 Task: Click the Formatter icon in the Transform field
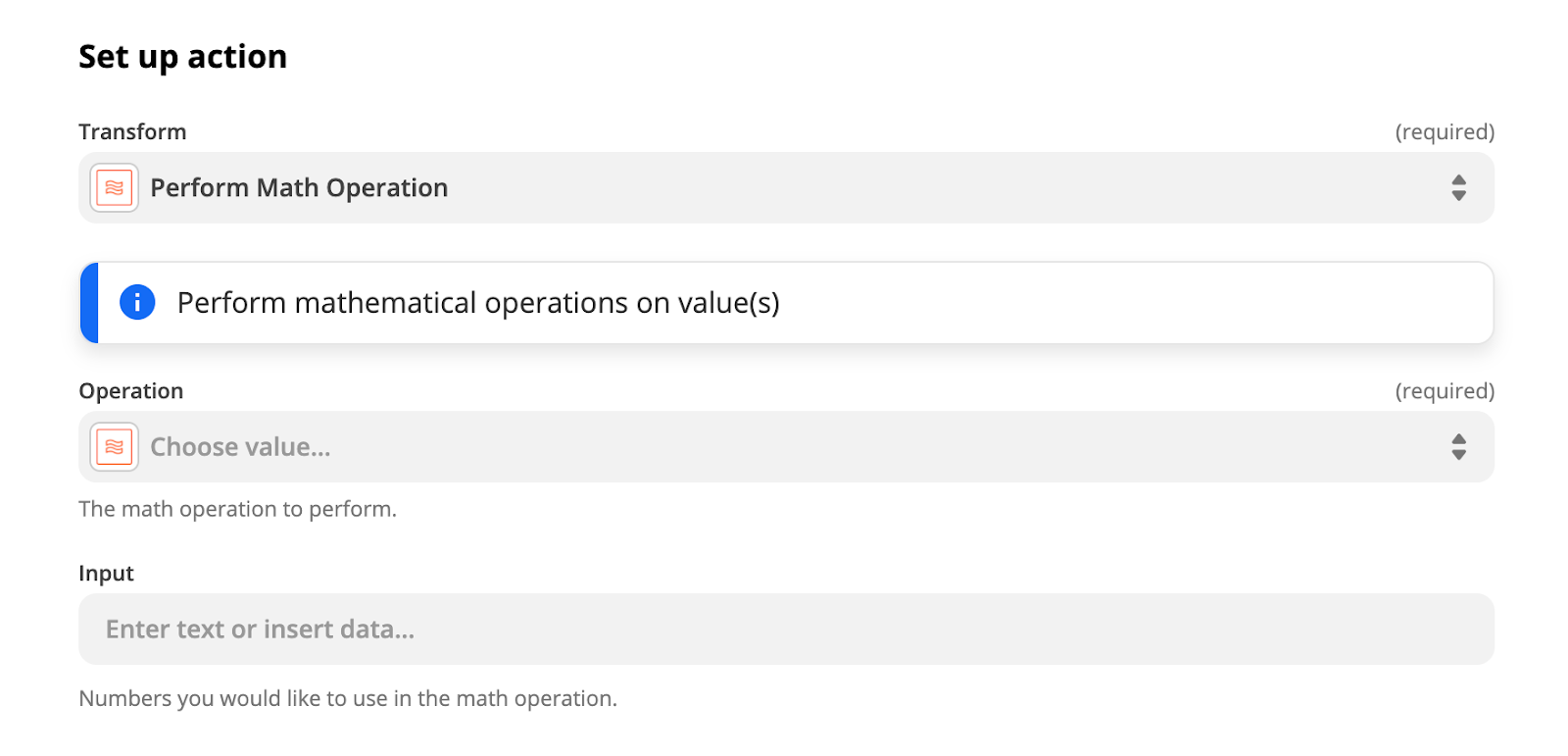[114, 187]
